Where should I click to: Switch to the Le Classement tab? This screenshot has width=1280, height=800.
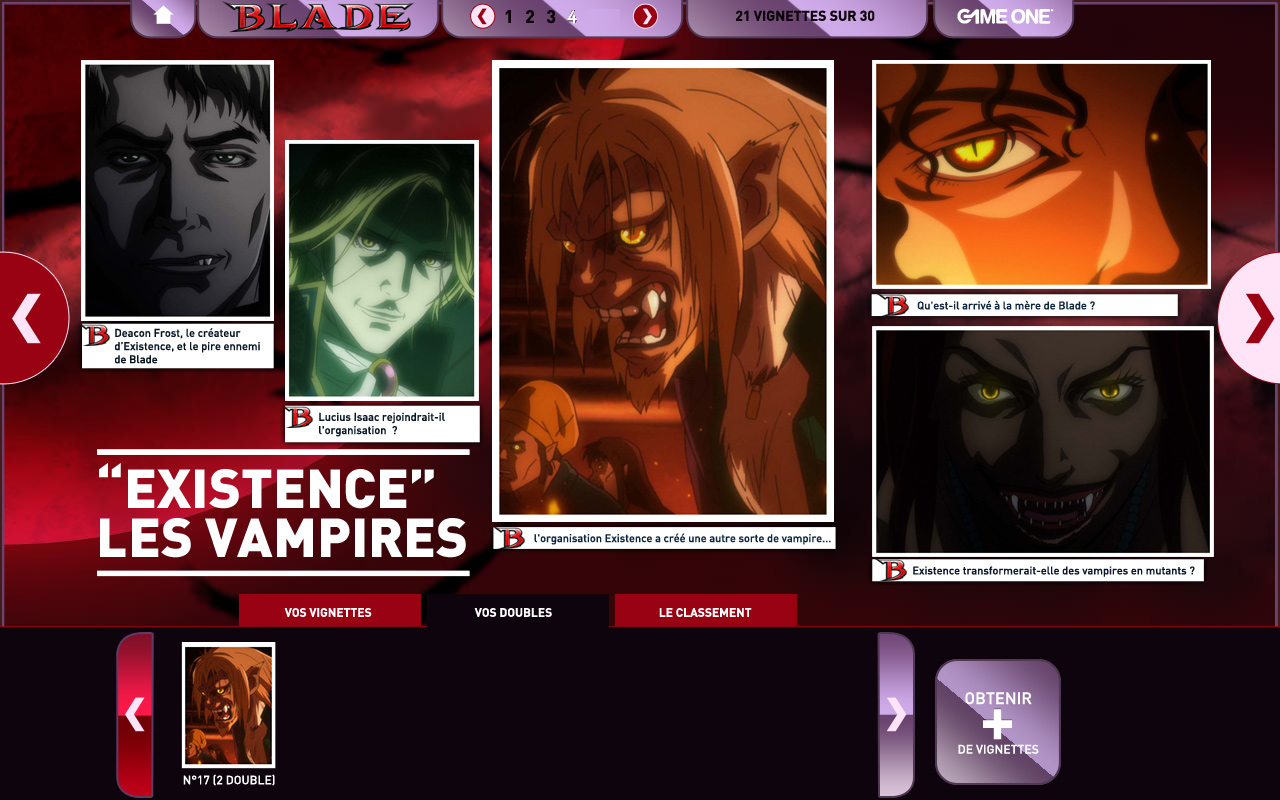[705, 612]
